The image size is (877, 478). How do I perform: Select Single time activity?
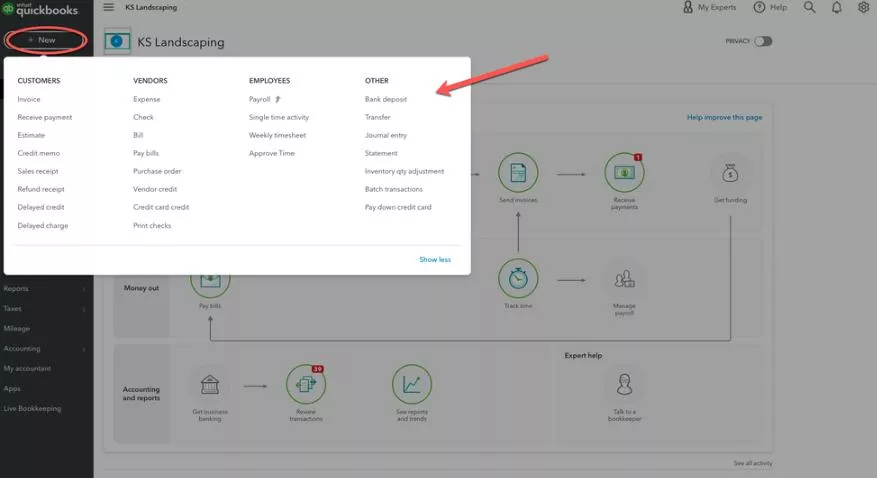point(279,117)
